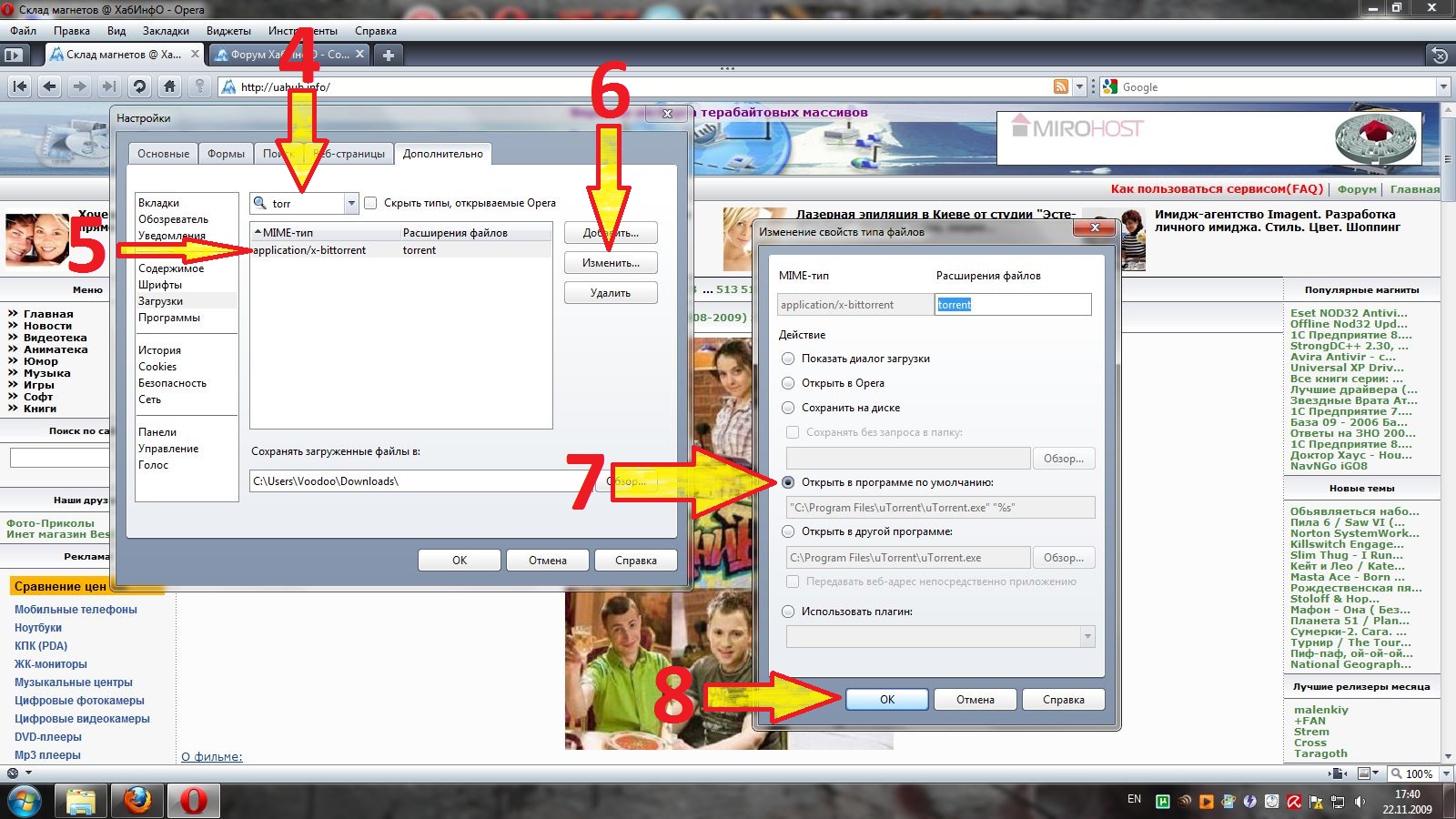1456x819 pixels.
Task: Select 'Сохранить на диске' radio option
Action: tap(788, 408)
